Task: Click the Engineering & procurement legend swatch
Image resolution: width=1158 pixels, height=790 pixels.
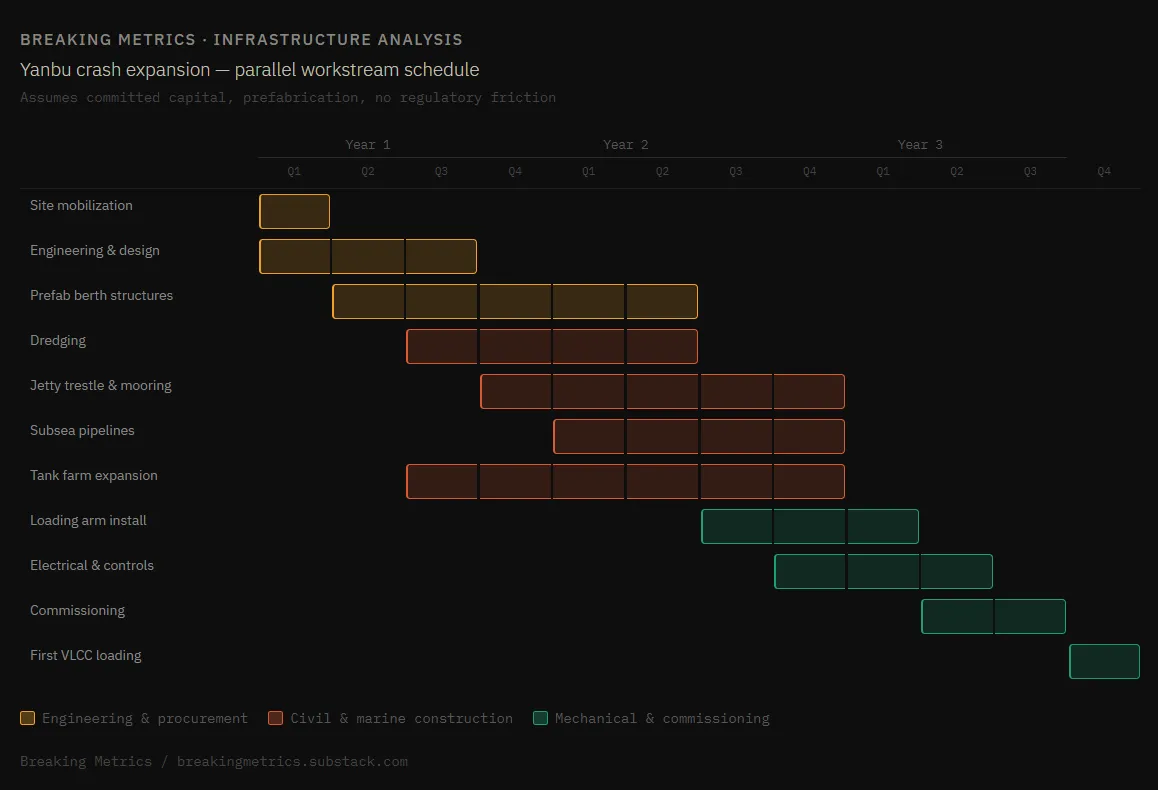Action: (28, 718)
